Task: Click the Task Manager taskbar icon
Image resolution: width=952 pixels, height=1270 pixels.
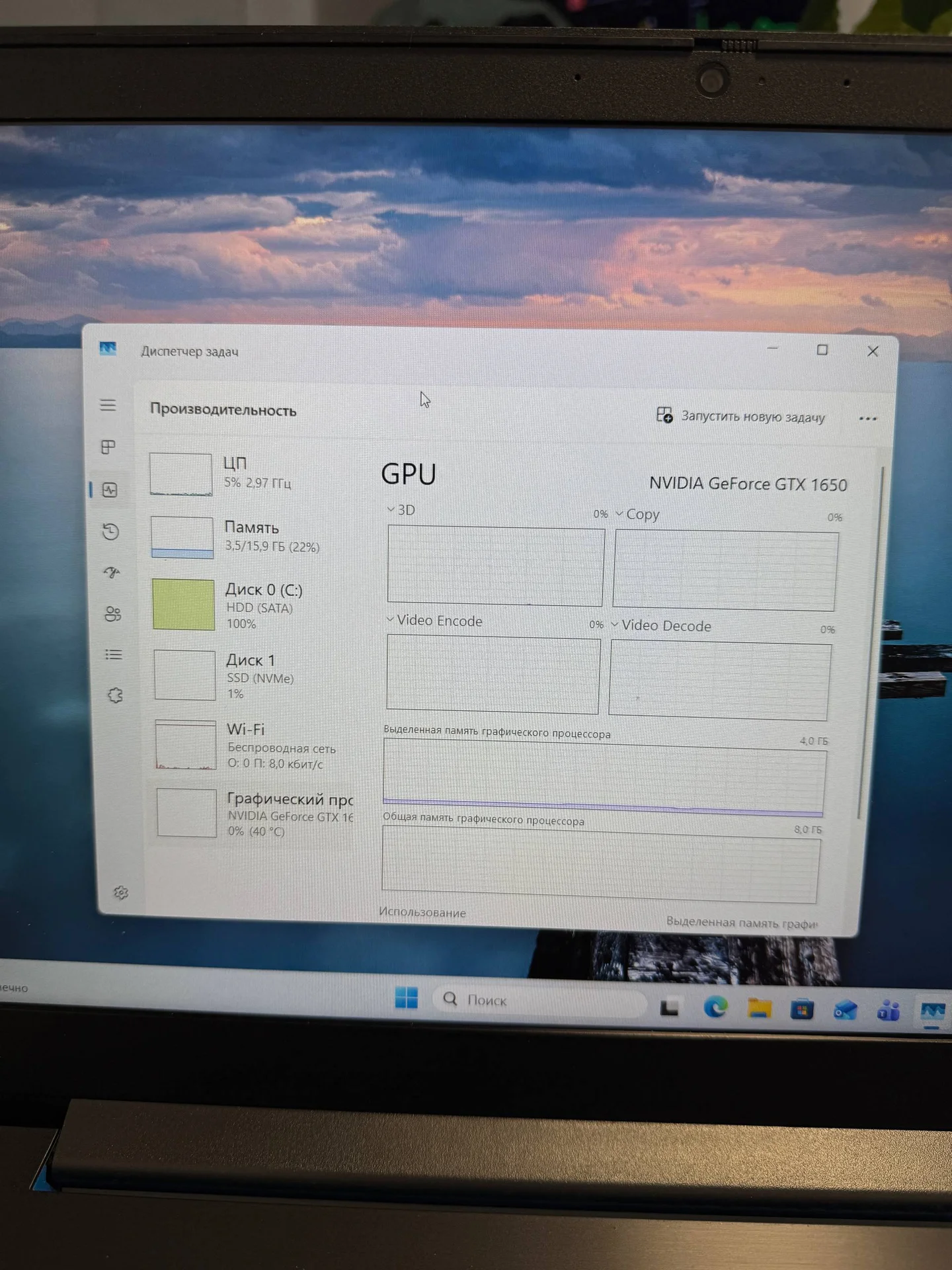Action: [932, 1012]
